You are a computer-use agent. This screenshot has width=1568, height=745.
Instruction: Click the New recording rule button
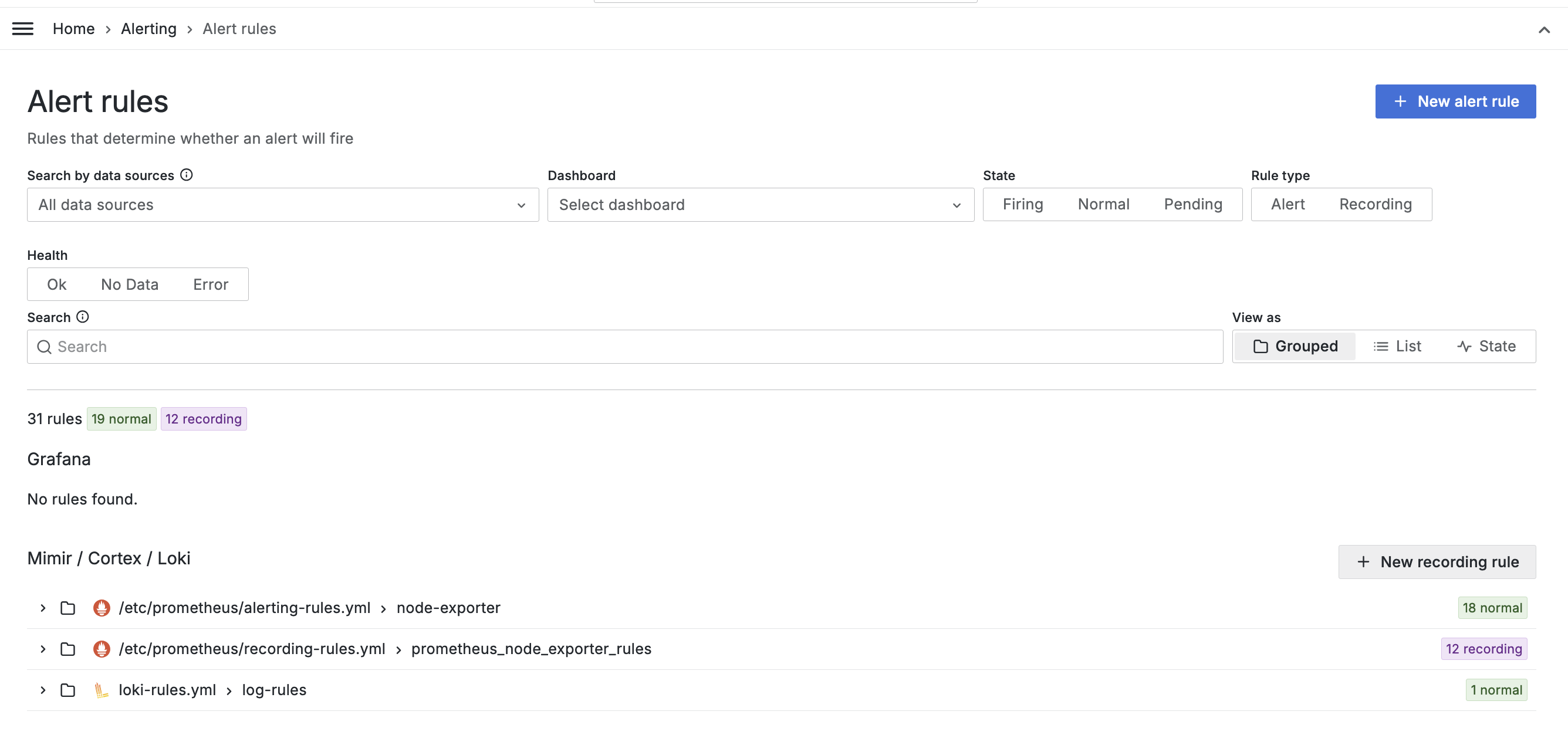[x=1437, y=562]
